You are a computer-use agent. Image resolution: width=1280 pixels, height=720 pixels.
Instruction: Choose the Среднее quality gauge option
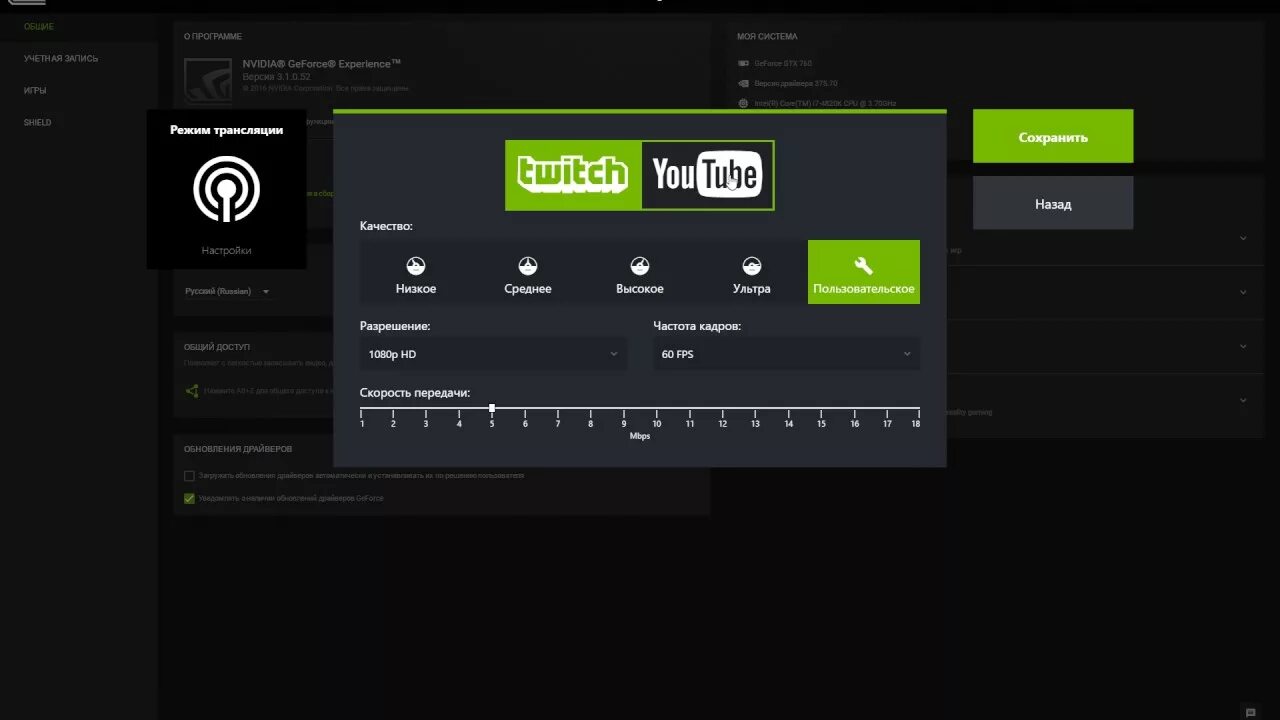pyautogui.click(x=528, y=272)
